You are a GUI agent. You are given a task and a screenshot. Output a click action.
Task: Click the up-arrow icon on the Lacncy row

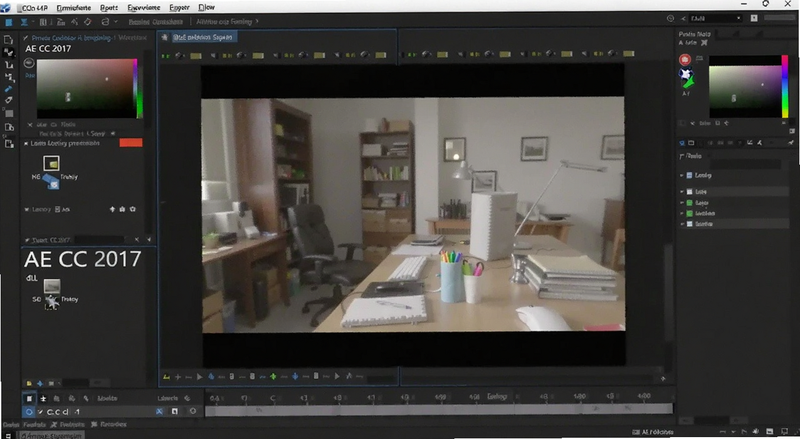pos(112,209)
